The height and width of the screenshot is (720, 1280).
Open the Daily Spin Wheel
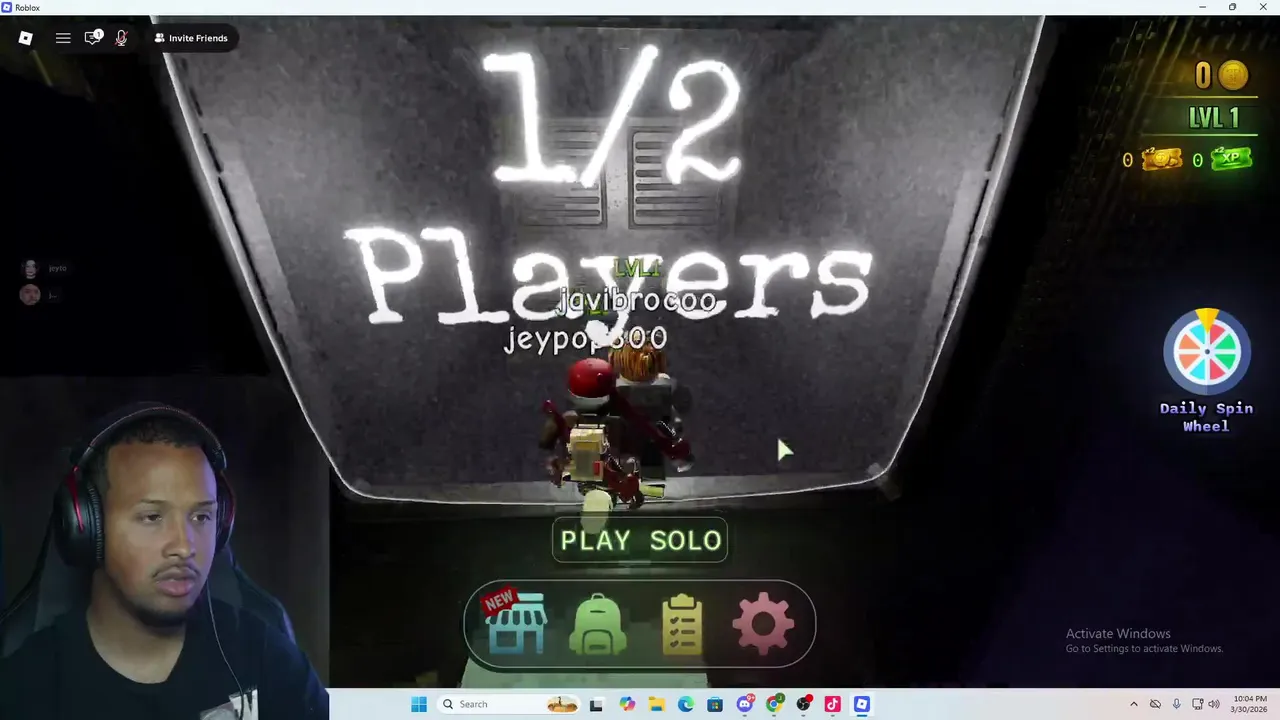(1206, 371)
